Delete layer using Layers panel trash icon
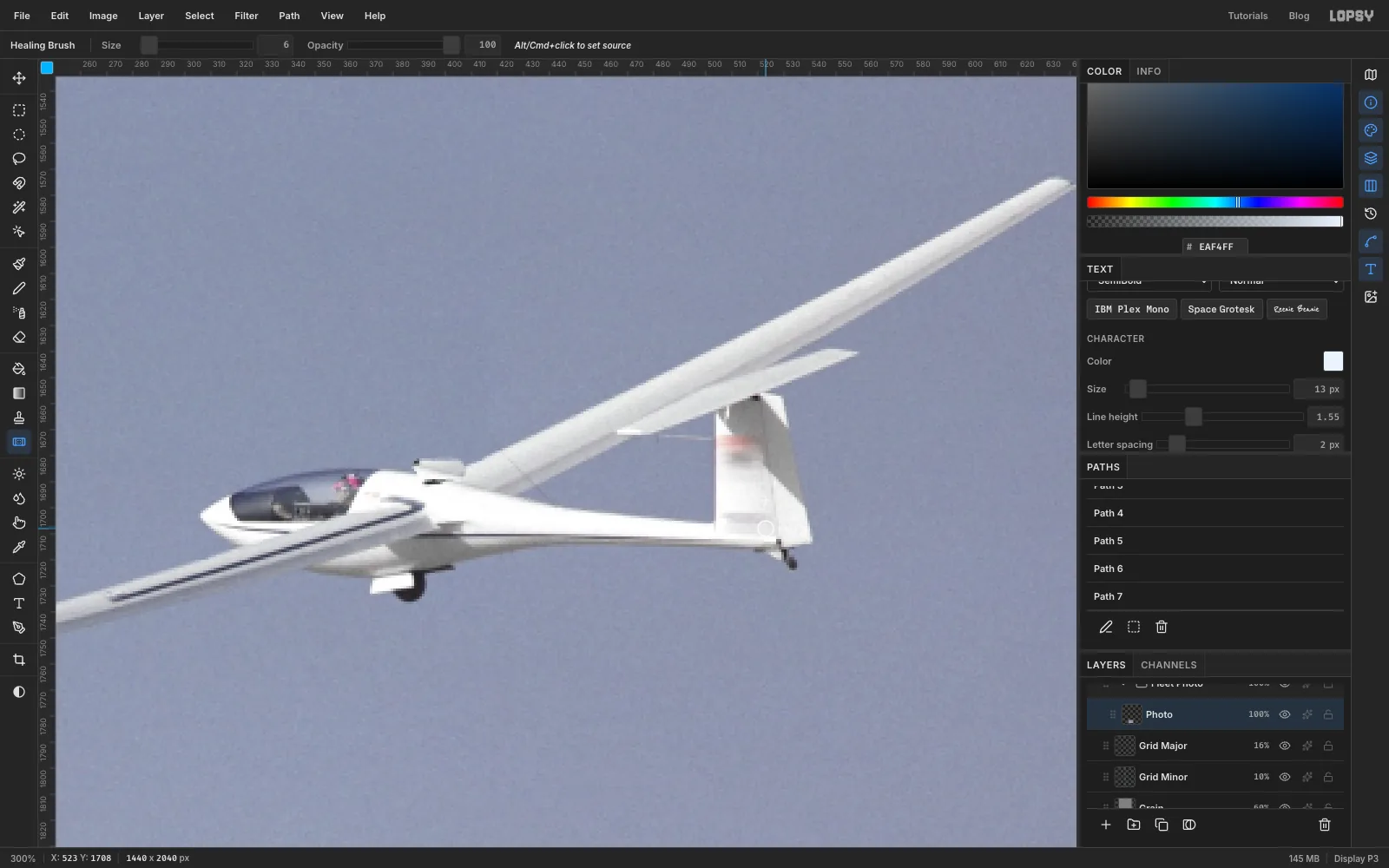This screenshot has height=868, width=1389. coord(1325,825)
